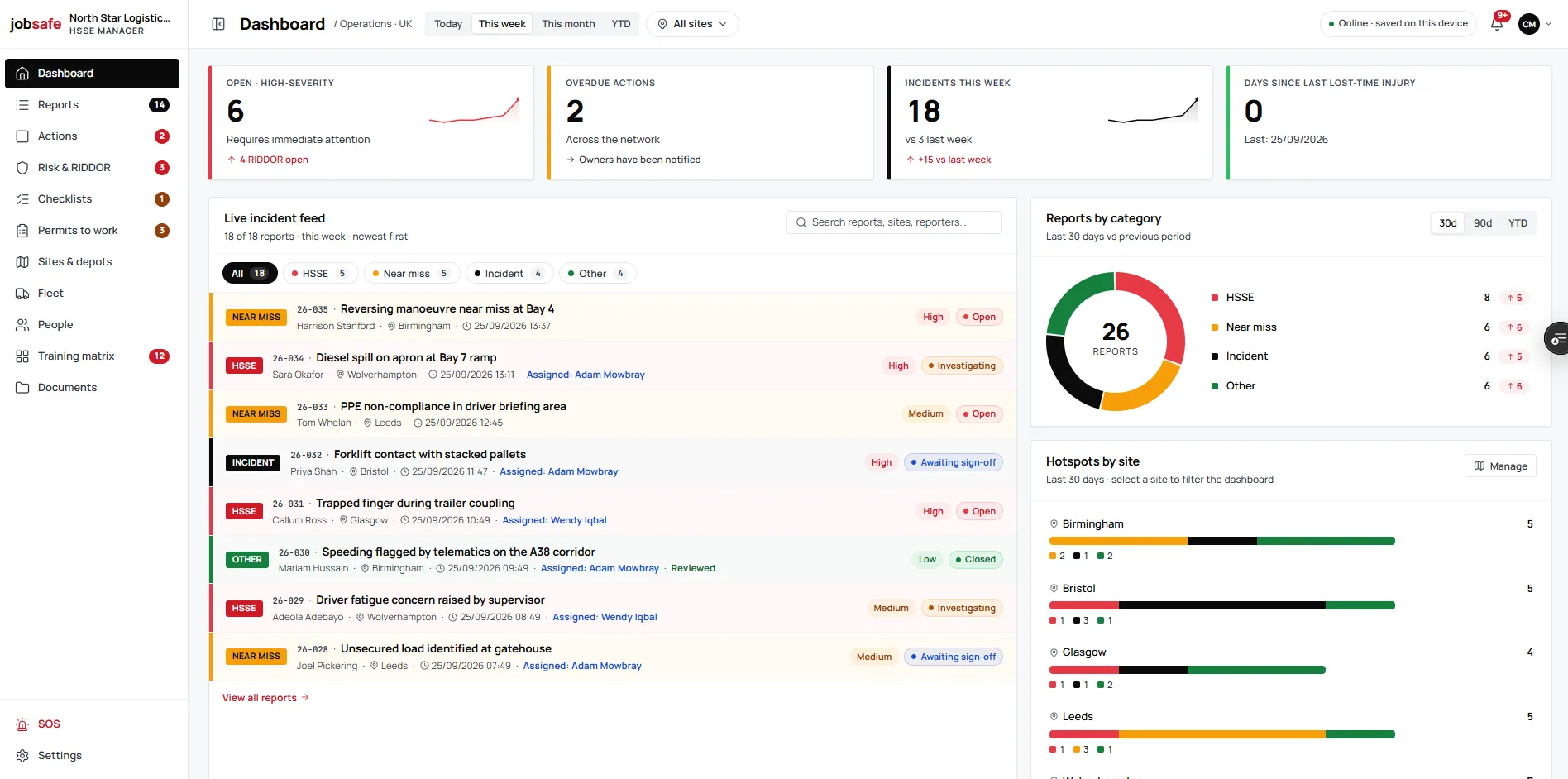Open the notifications bell

tap(1497, 23)
